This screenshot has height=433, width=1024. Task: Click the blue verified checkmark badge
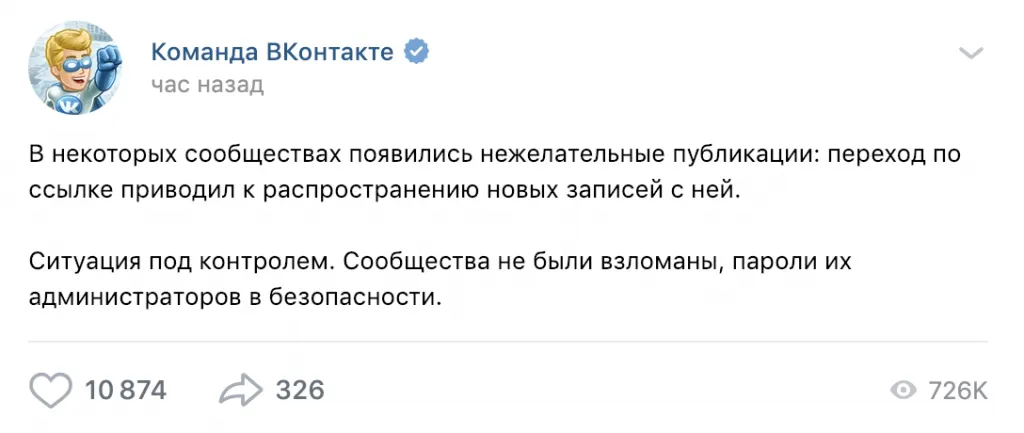[417, 52]
